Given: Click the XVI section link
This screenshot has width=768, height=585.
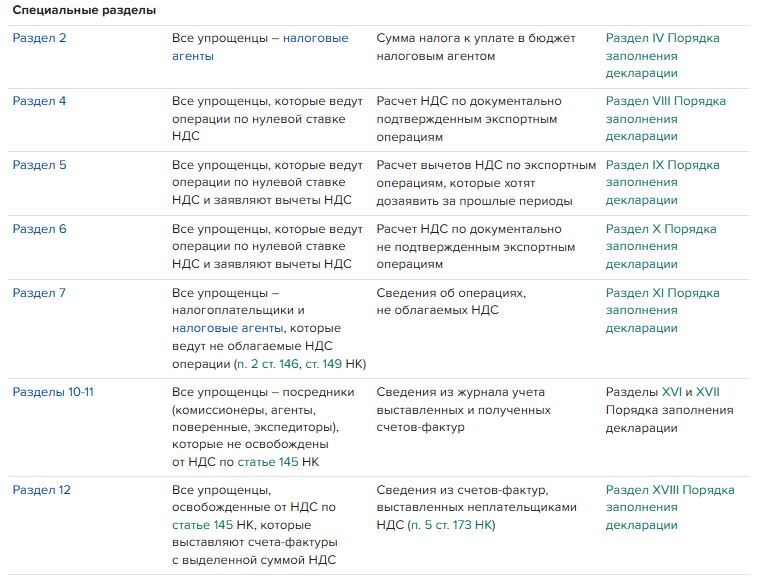Looking at the screenshot, I should coord(672,392).
